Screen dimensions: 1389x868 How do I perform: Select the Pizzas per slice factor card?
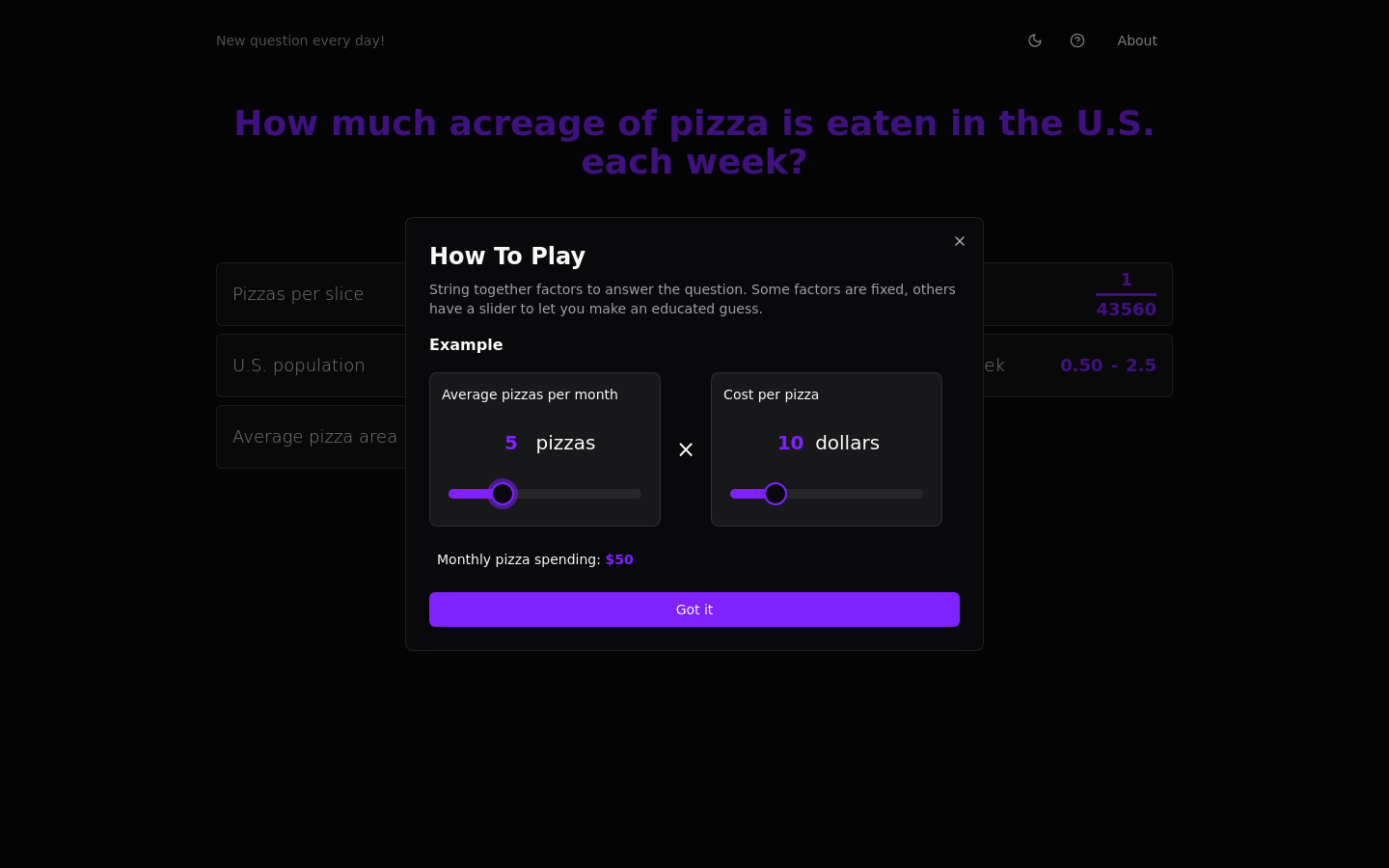pyautogui.click(x=312, y=294)
